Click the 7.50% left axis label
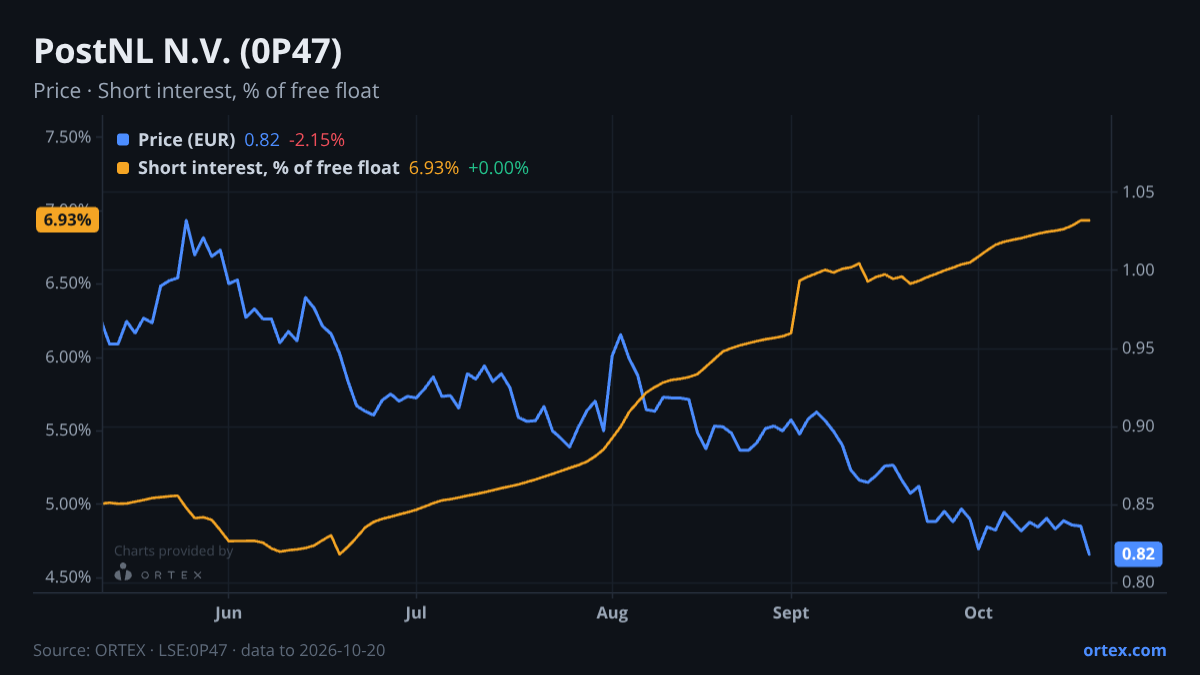Screen dimensions: 1200x675 coord(70,137)
